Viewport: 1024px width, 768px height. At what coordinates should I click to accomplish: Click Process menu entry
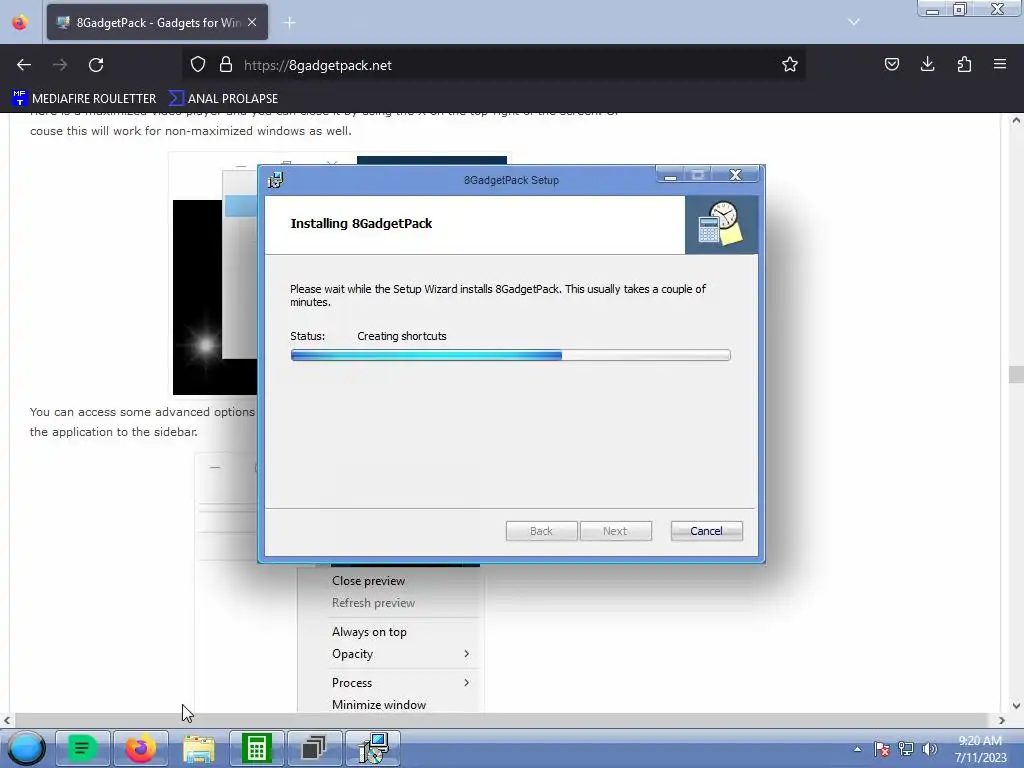pyautogui.click(x=351, y=682)
